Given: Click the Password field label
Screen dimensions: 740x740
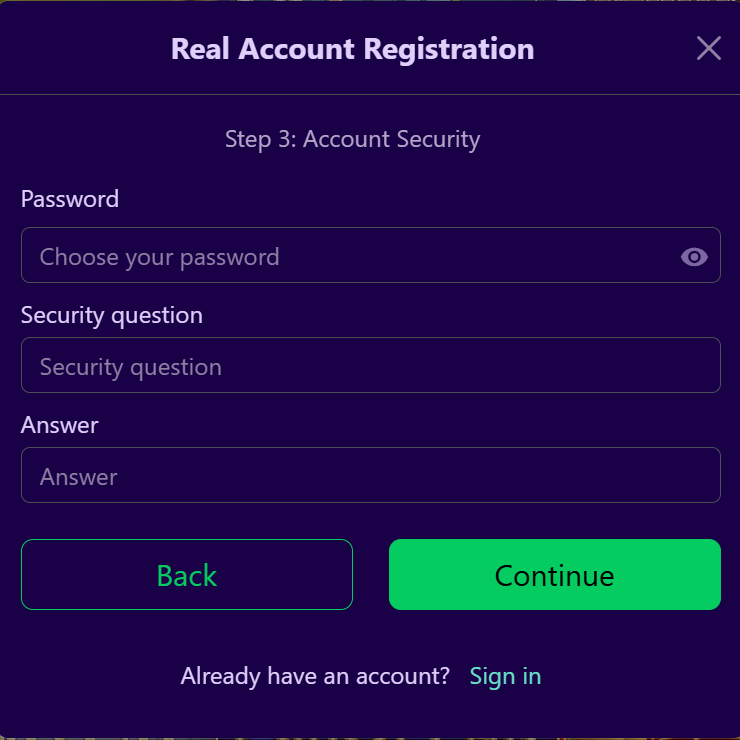Looking at the screenshot, I should click(70, 199).
